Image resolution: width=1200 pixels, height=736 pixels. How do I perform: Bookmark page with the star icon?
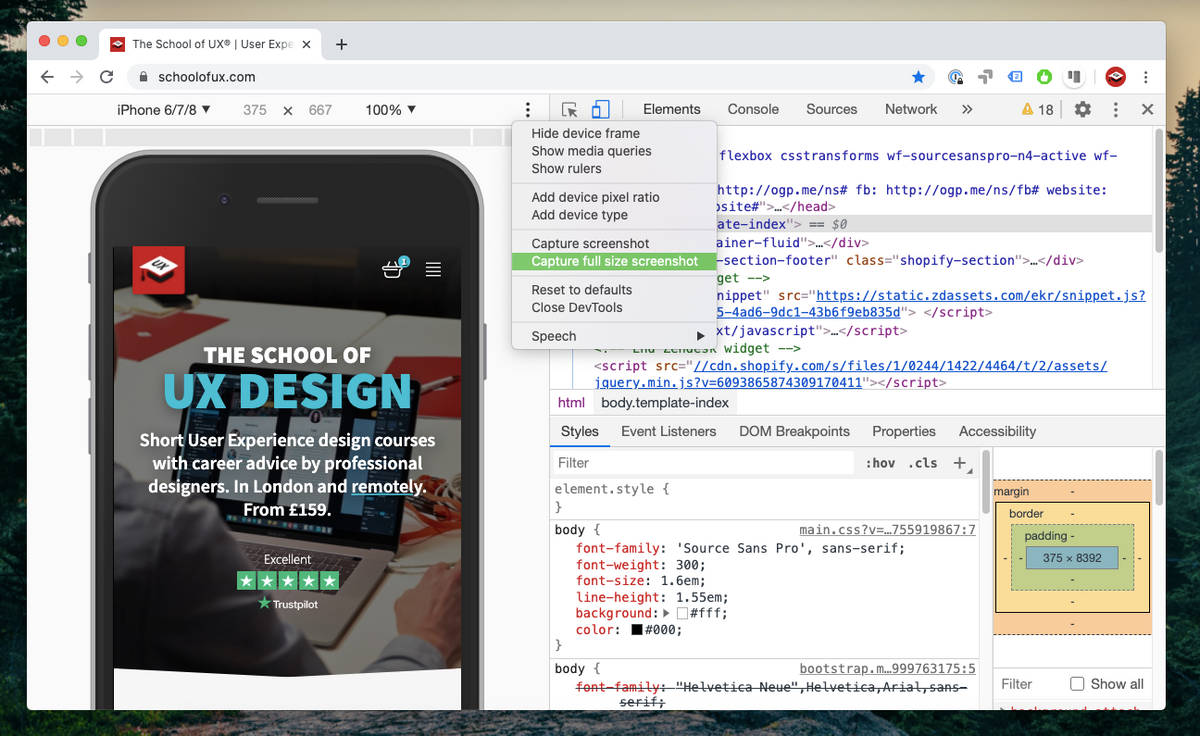tap(918, 77)
